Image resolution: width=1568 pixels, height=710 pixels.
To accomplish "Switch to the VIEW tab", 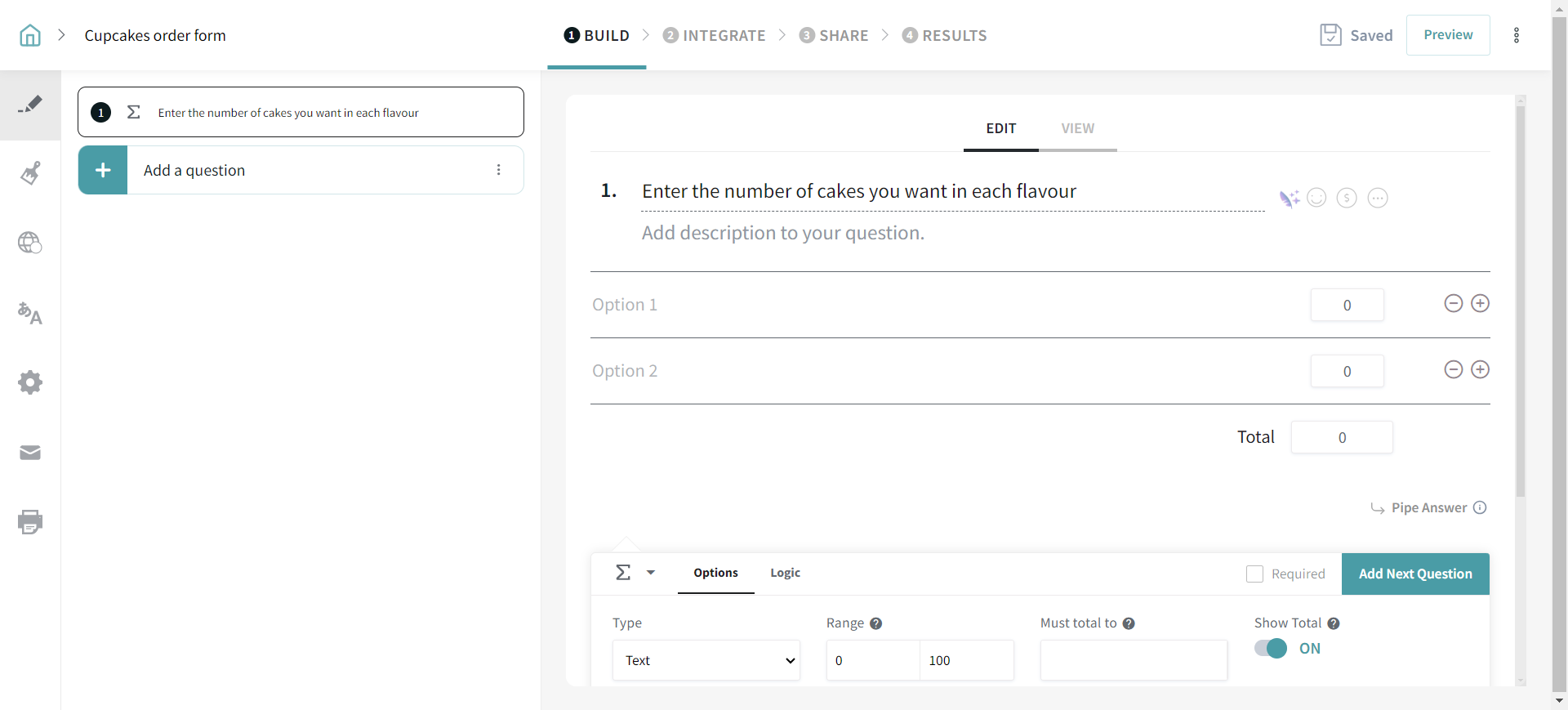I will (x=1077, y=128).
